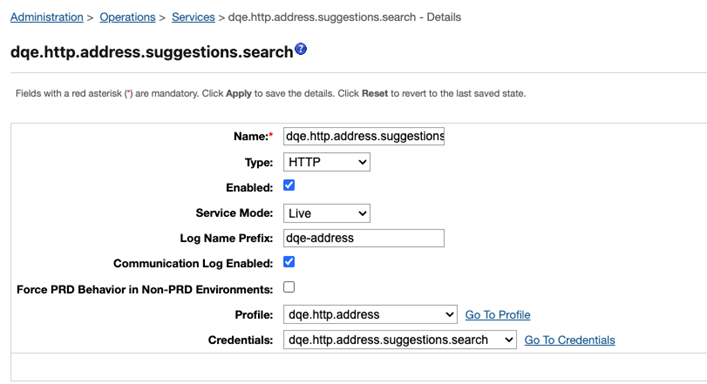This screenshot has height=384, width=707.
Task: Click the Type dropdown arrow chevron
Action: pos(362,162)
